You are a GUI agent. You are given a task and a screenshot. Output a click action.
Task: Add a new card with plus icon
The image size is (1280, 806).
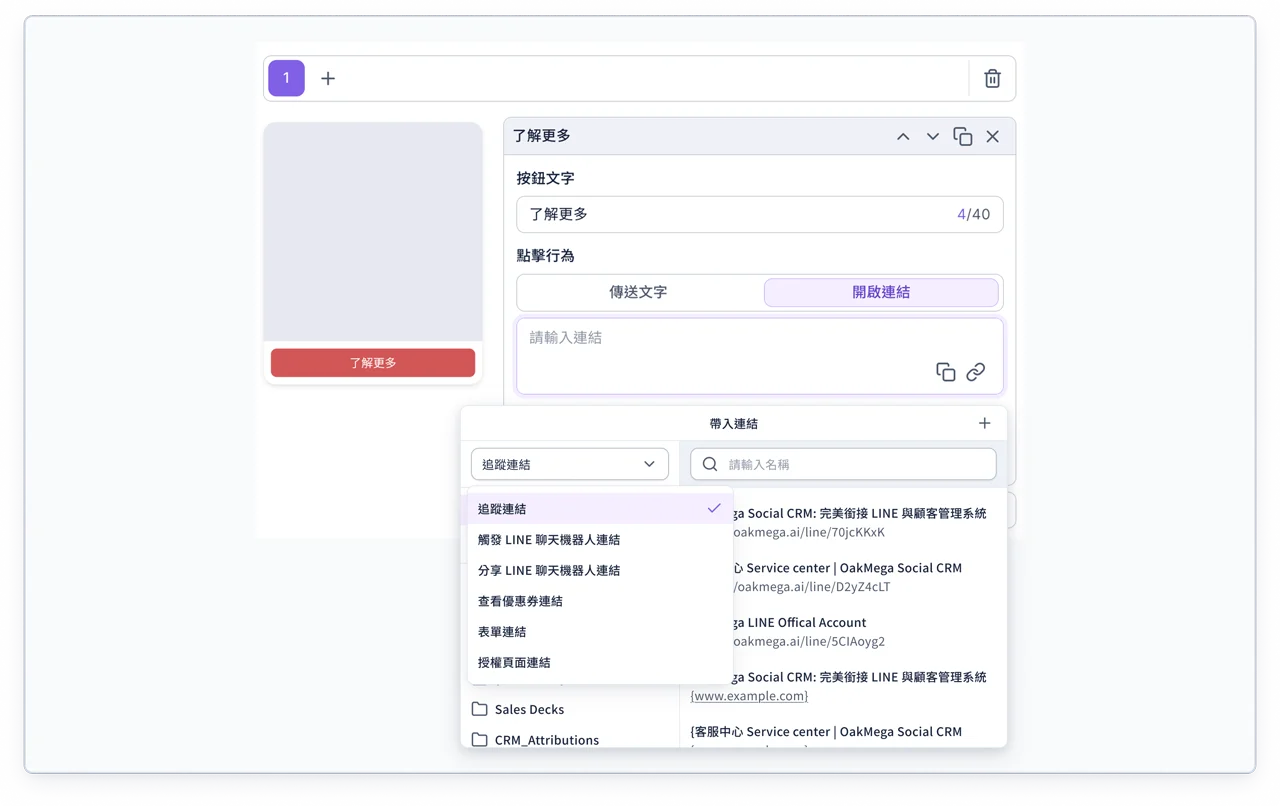coord(328,78)
